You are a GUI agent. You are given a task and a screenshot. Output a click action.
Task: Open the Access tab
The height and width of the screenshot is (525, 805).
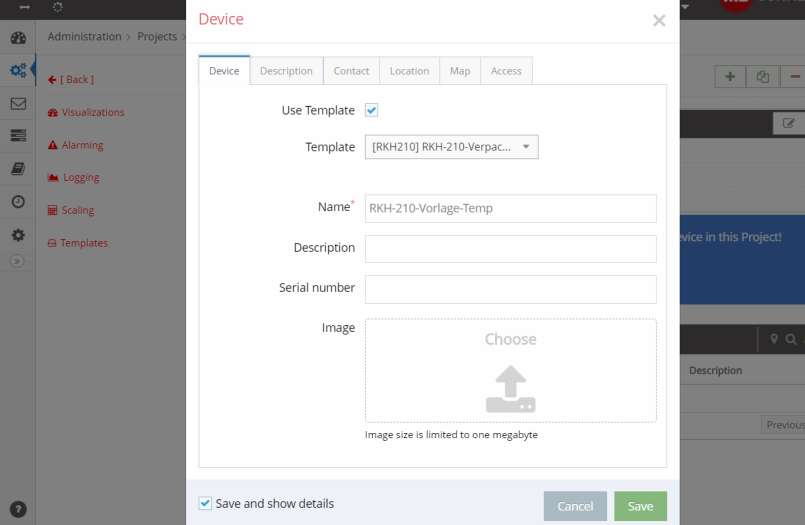pos(506,71)
